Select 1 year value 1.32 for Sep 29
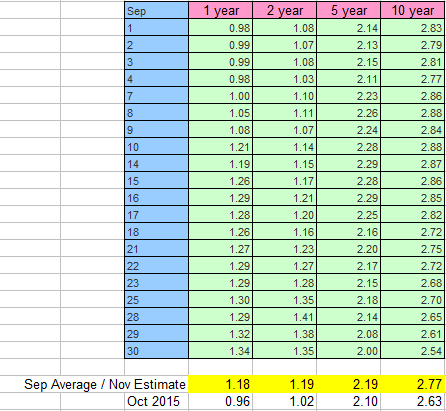Image resolution: width=446 pixels, height=411 pixels. [221, 333]
